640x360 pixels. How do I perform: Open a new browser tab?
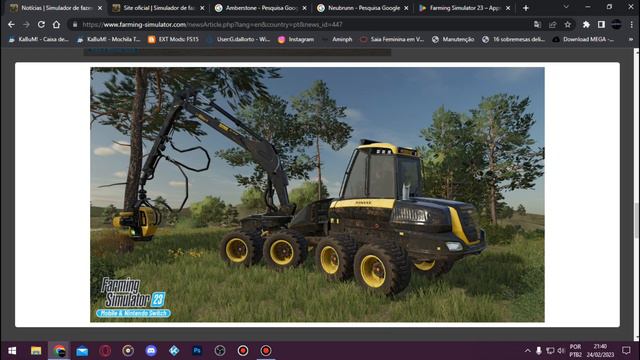[526, 8]
